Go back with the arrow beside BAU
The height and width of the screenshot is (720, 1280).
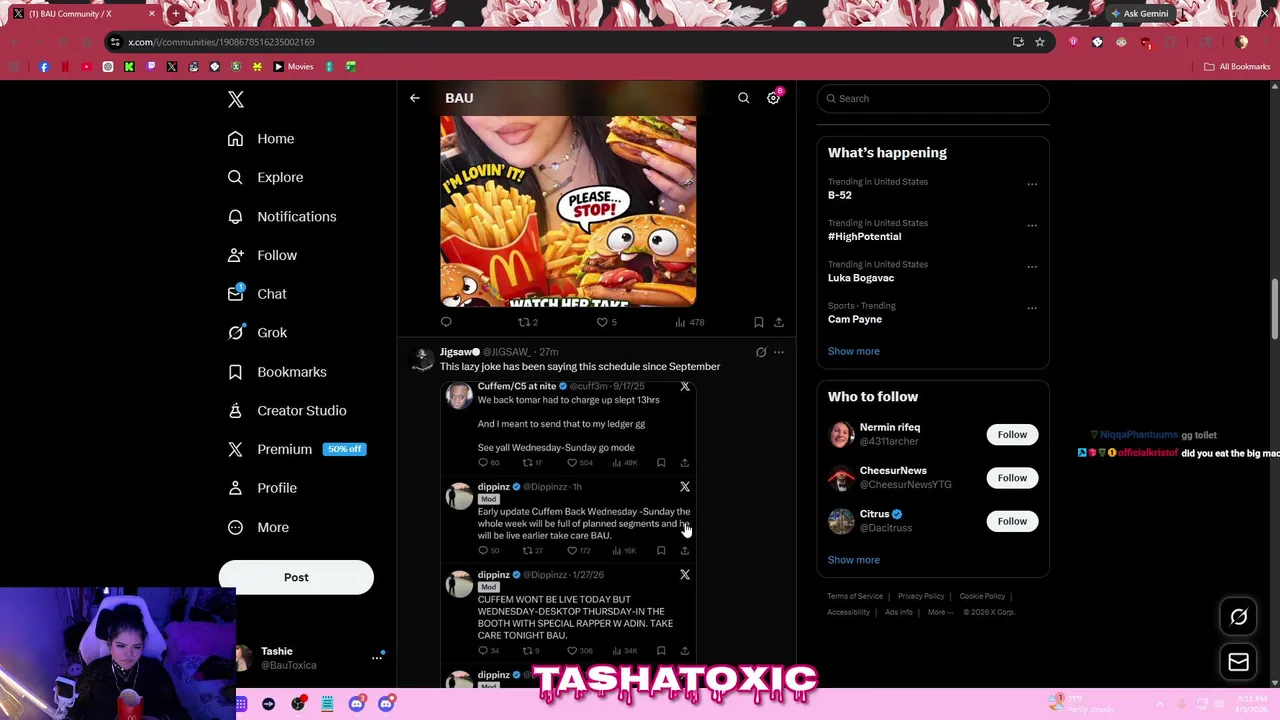tap(415, 98)
